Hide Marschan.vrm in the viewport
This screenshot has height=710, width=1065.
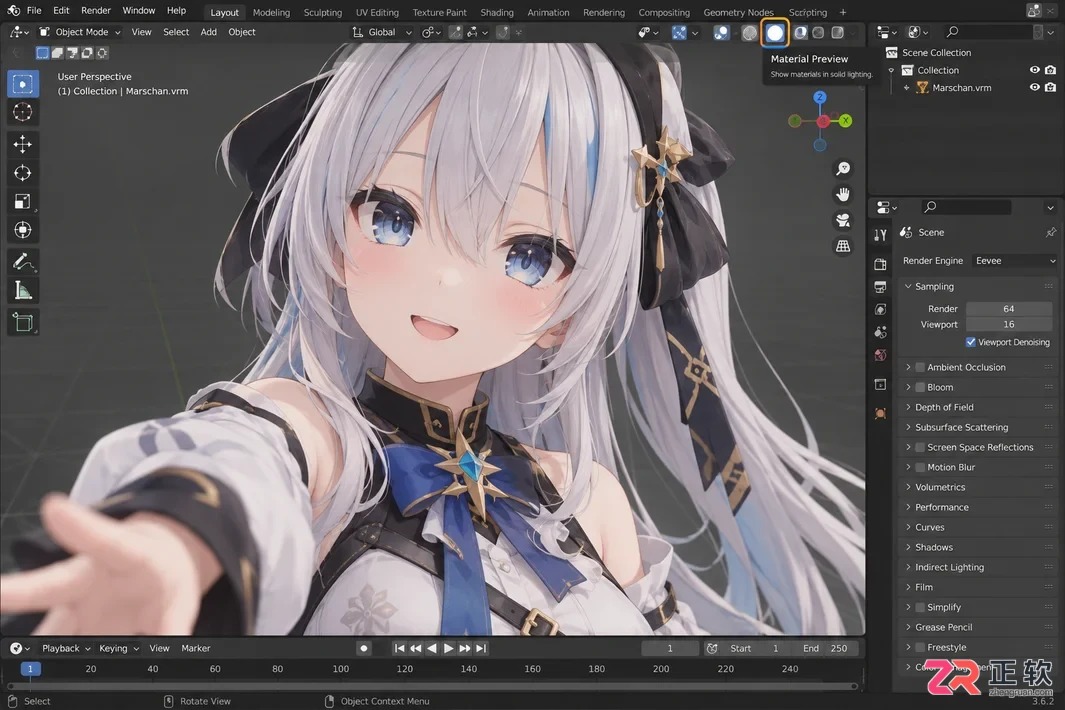(x=1034, y=88)
